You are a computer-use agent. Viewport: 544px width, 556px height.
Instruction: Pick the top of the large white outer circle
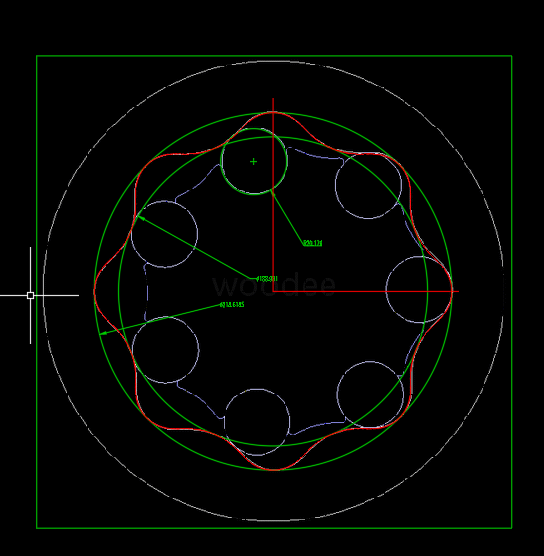click(273, 61)
